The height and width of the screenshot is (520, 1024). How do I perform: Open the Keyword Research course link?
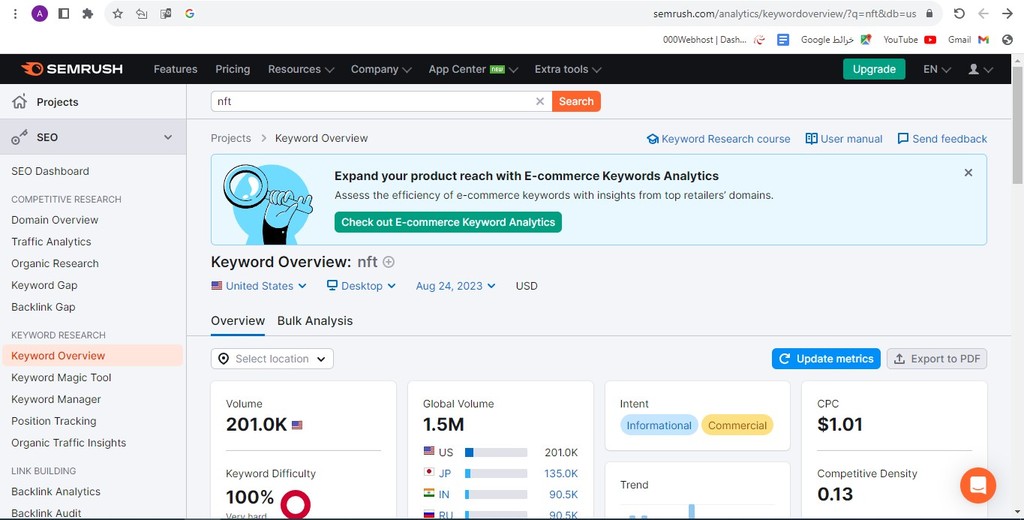pos(718,139)
